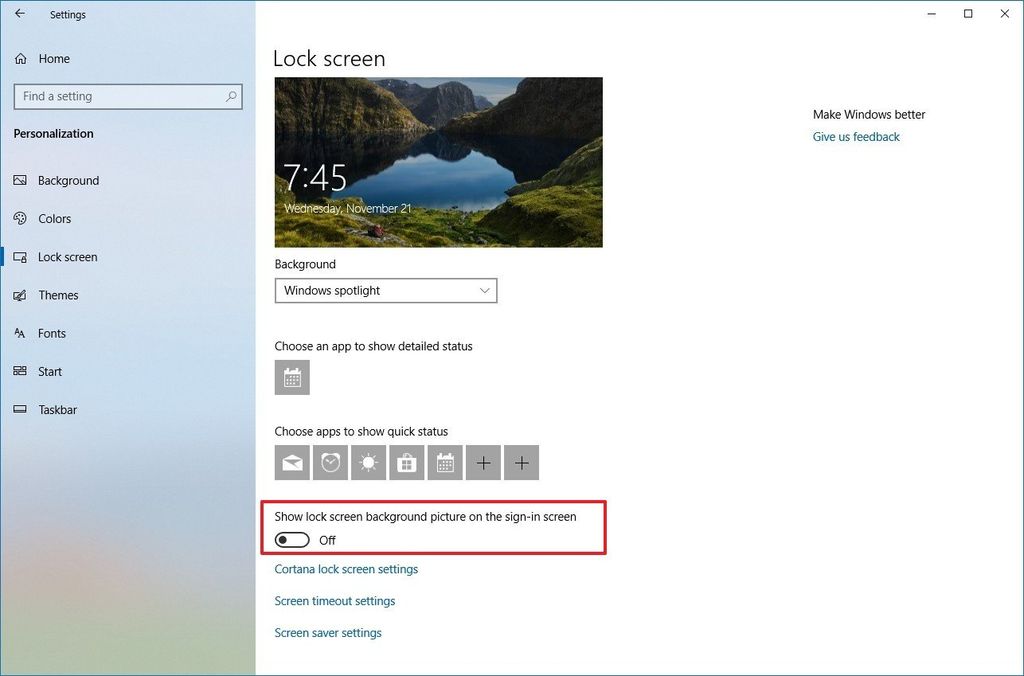Open Colors personalization settings
Image resolution: width=1024 pixels, height=676 pixels.
[x=54, y=218]
